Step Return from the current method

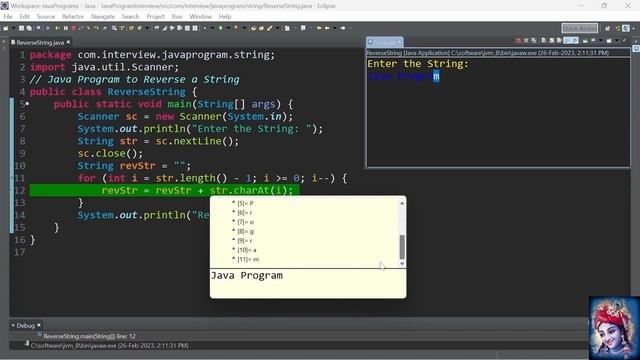pyautogui.click(x=104, y=28)
